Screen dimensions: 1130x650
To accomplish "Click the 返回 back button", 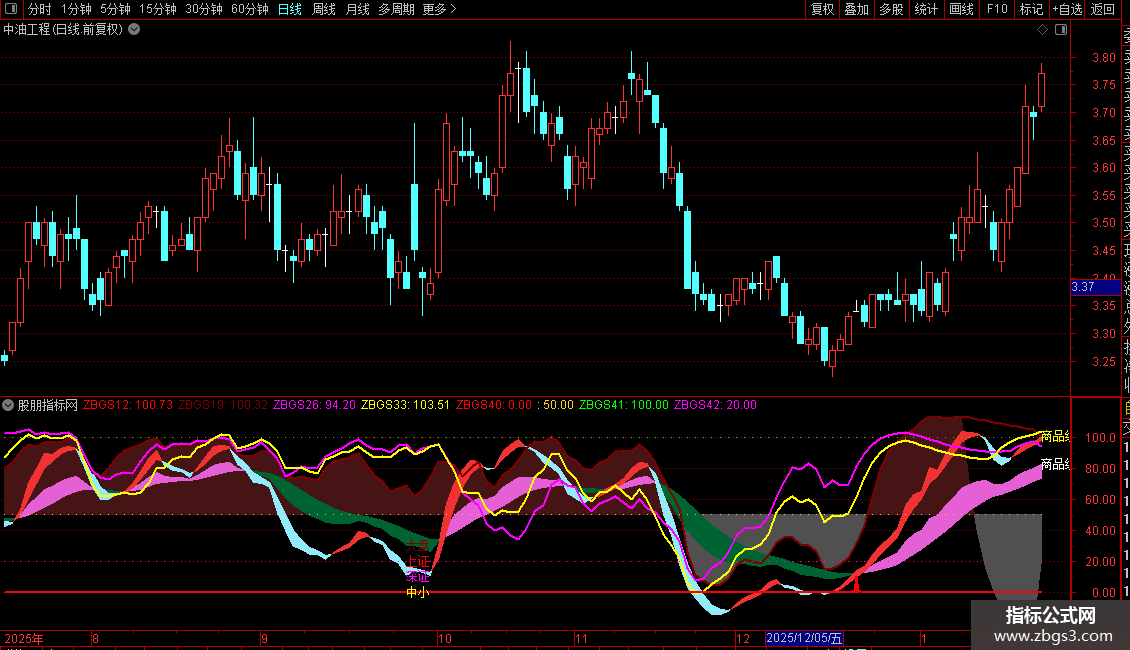I will [x=1102, y=9].
